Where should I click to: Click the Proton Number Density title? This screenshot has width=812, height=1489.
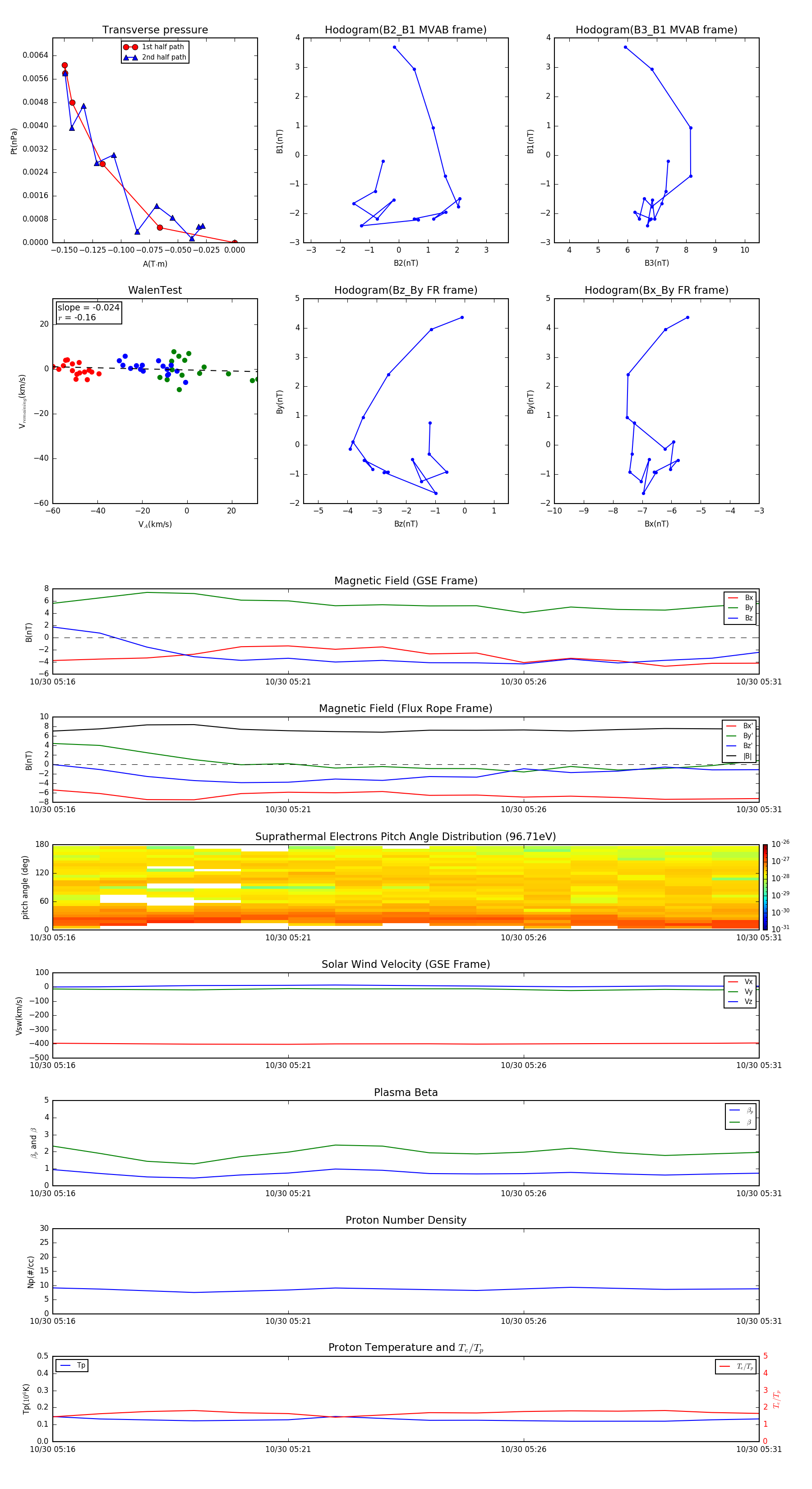(x=406, y=1220)
